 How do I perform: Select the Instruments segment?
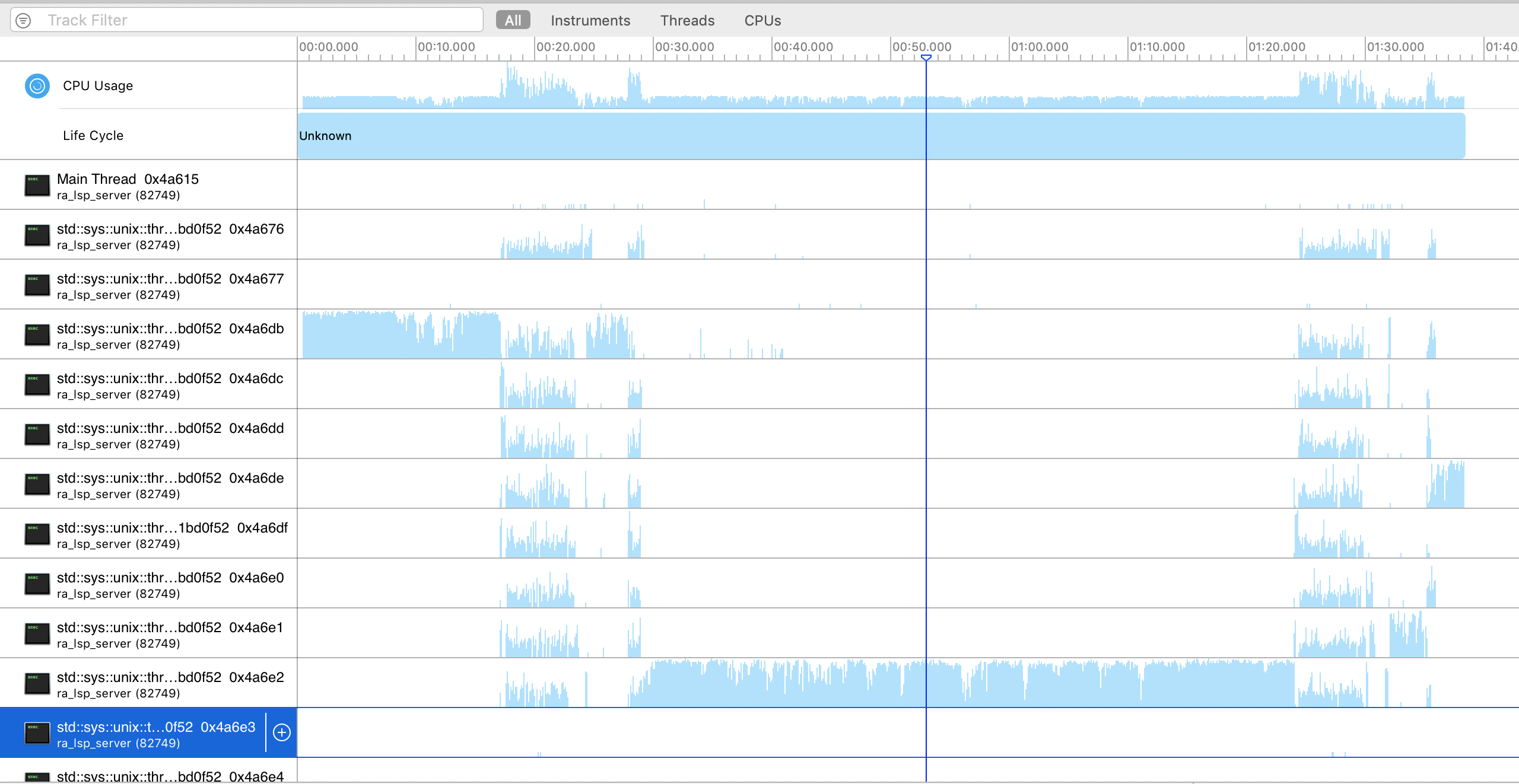[x=590, y=20]
